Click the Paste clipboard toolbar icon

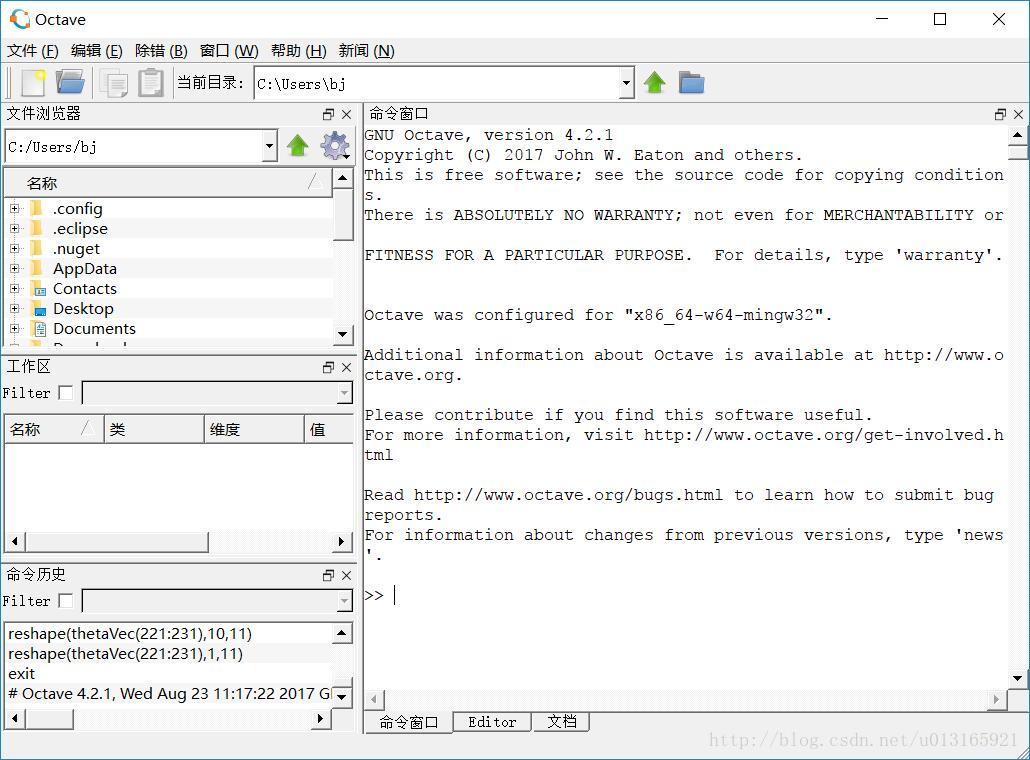pos(150,83)
